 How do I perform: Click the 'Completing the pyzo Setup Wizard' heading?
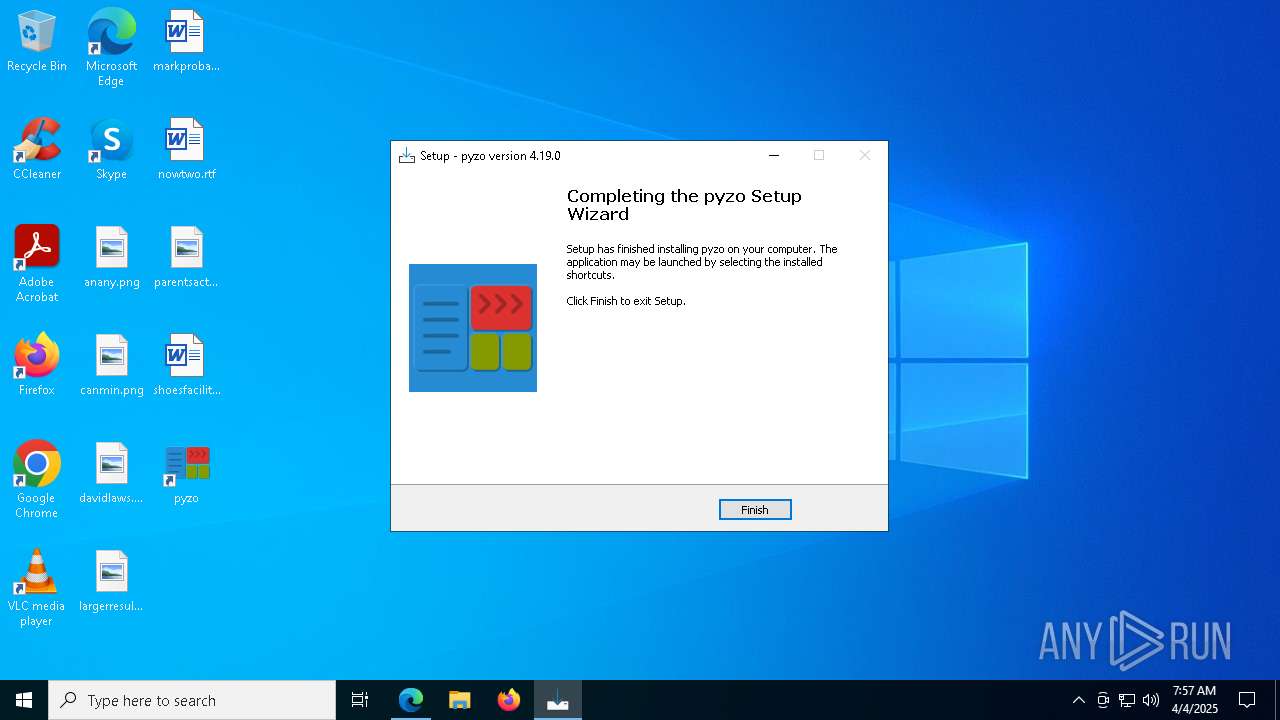pyautogui.click(x=684, y=205)
